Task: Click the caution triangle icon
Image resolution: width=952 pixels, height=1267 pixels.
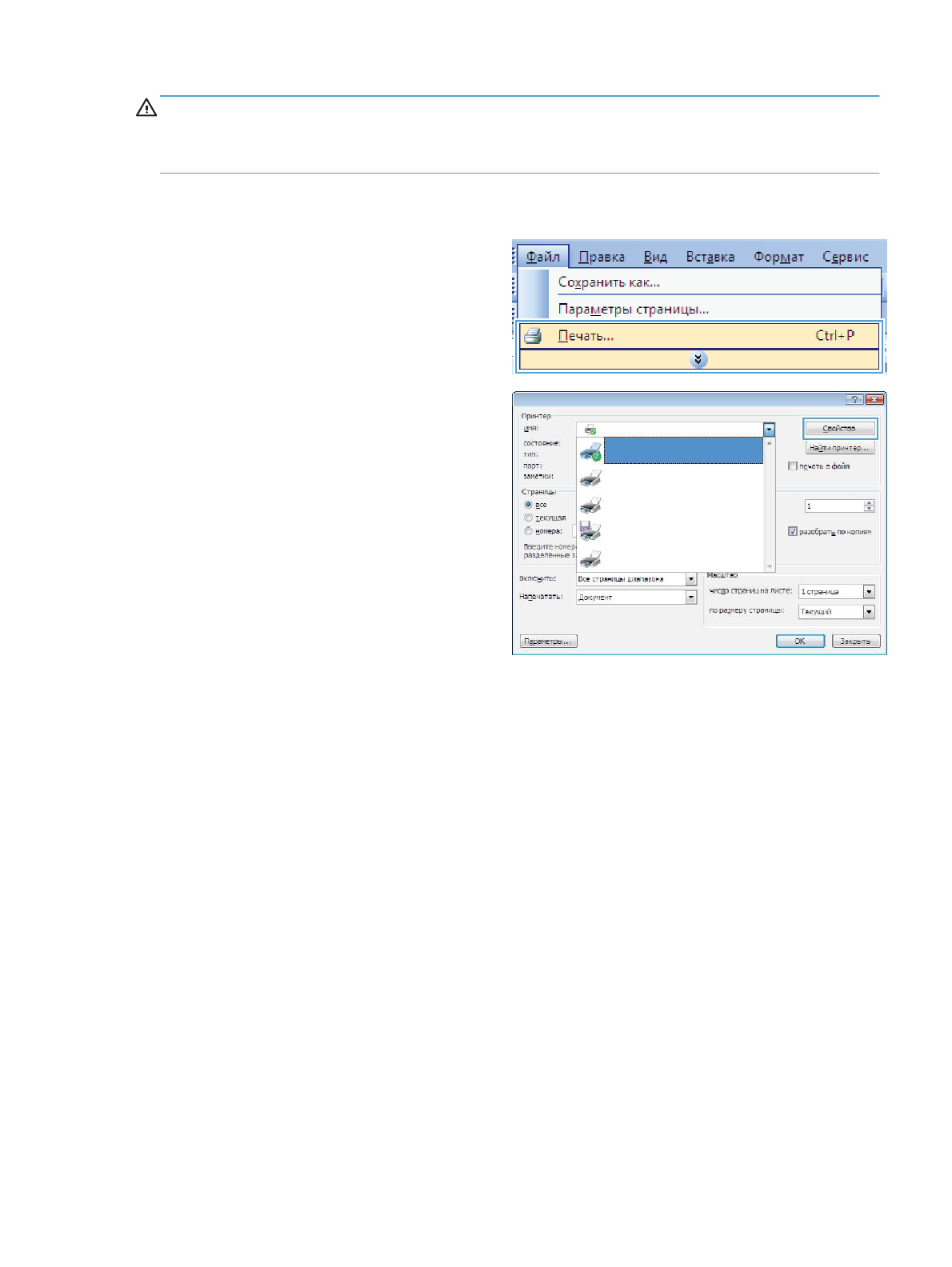Action: coord(146,108)
